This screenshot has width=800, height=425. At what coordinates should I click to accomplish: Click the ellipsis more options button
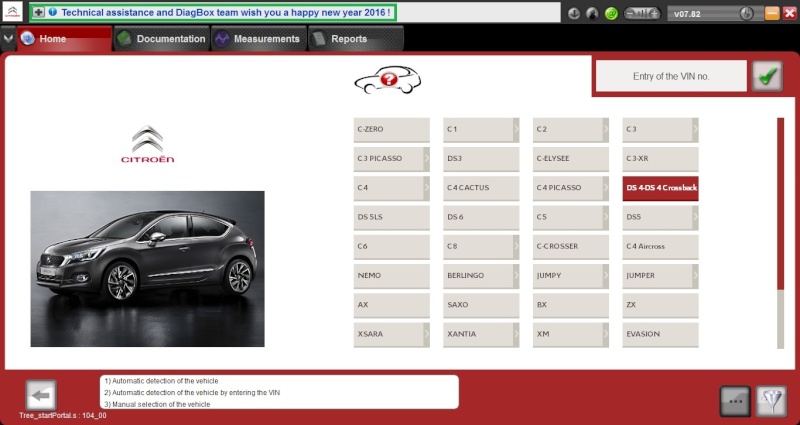(x=735, y=402)
